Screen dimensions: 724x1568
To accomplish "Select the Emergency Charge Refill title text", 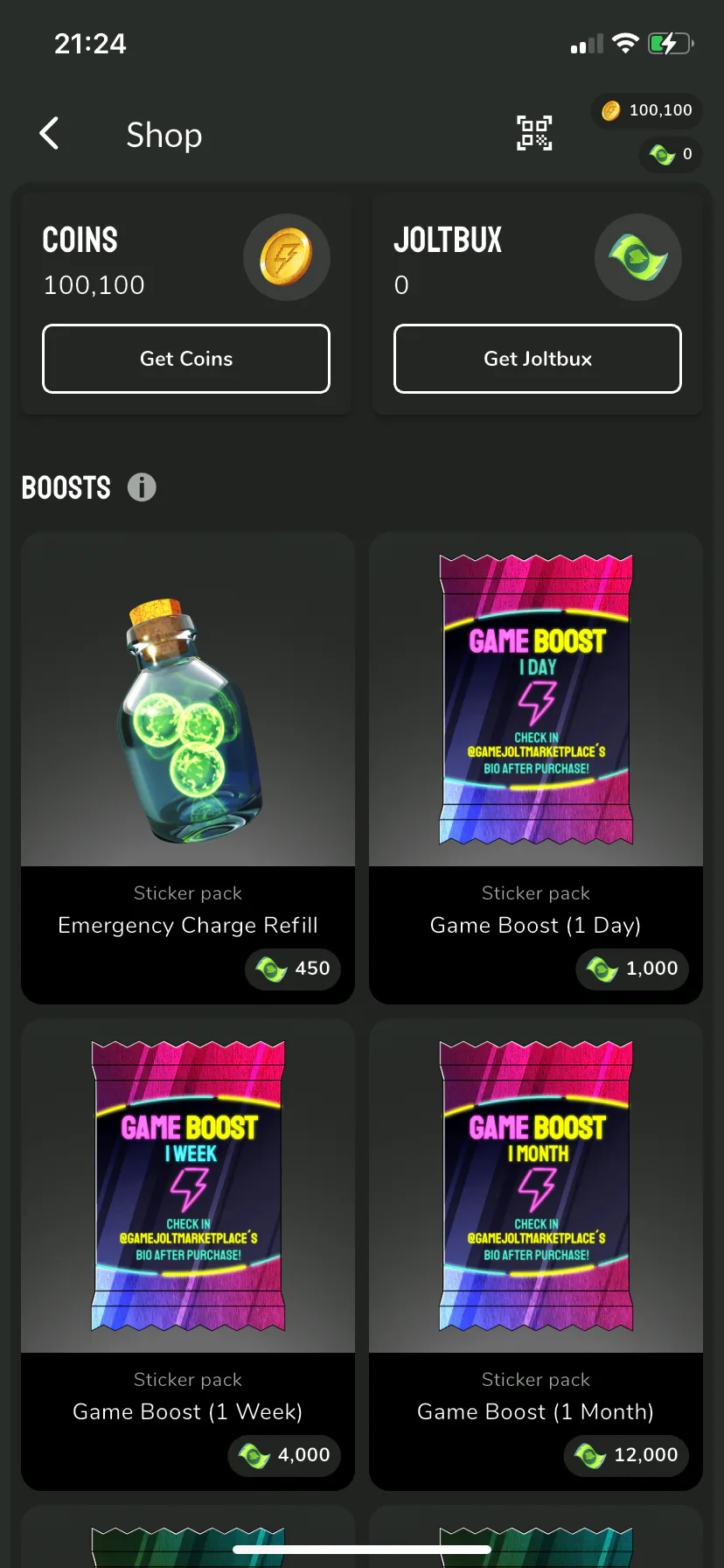I will [188, 925].
